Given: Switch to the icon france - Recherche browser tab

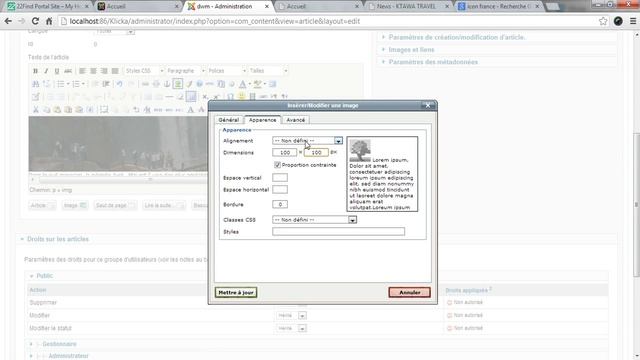Looking at the screenshot, I should point(499,7).
